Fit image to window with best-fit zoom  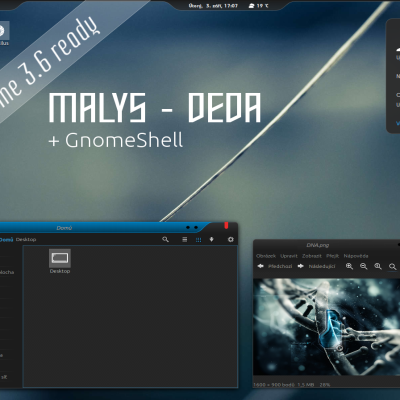point(393,266)
